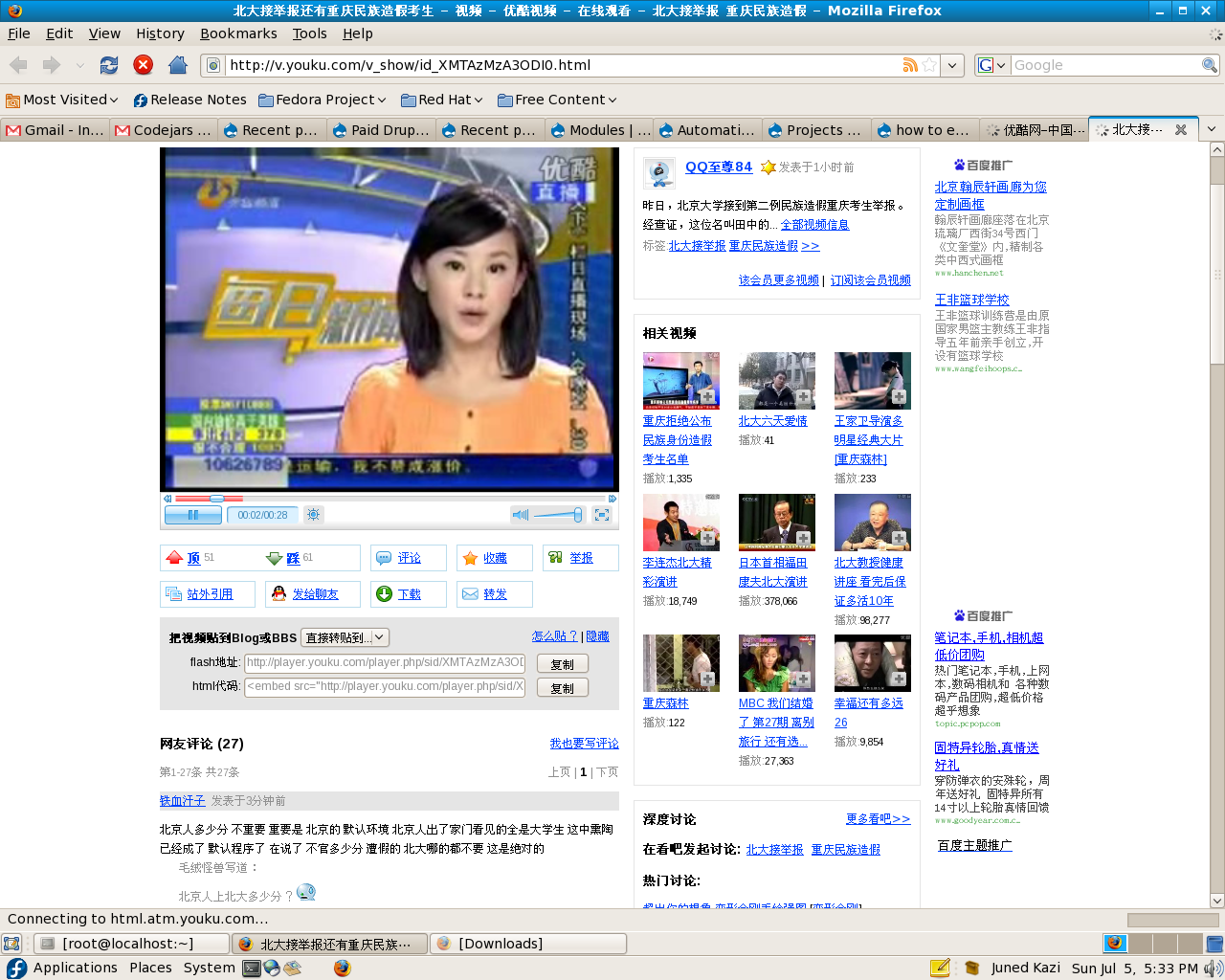Expand the Red Hat bookmarks folder

click(441, 100)
